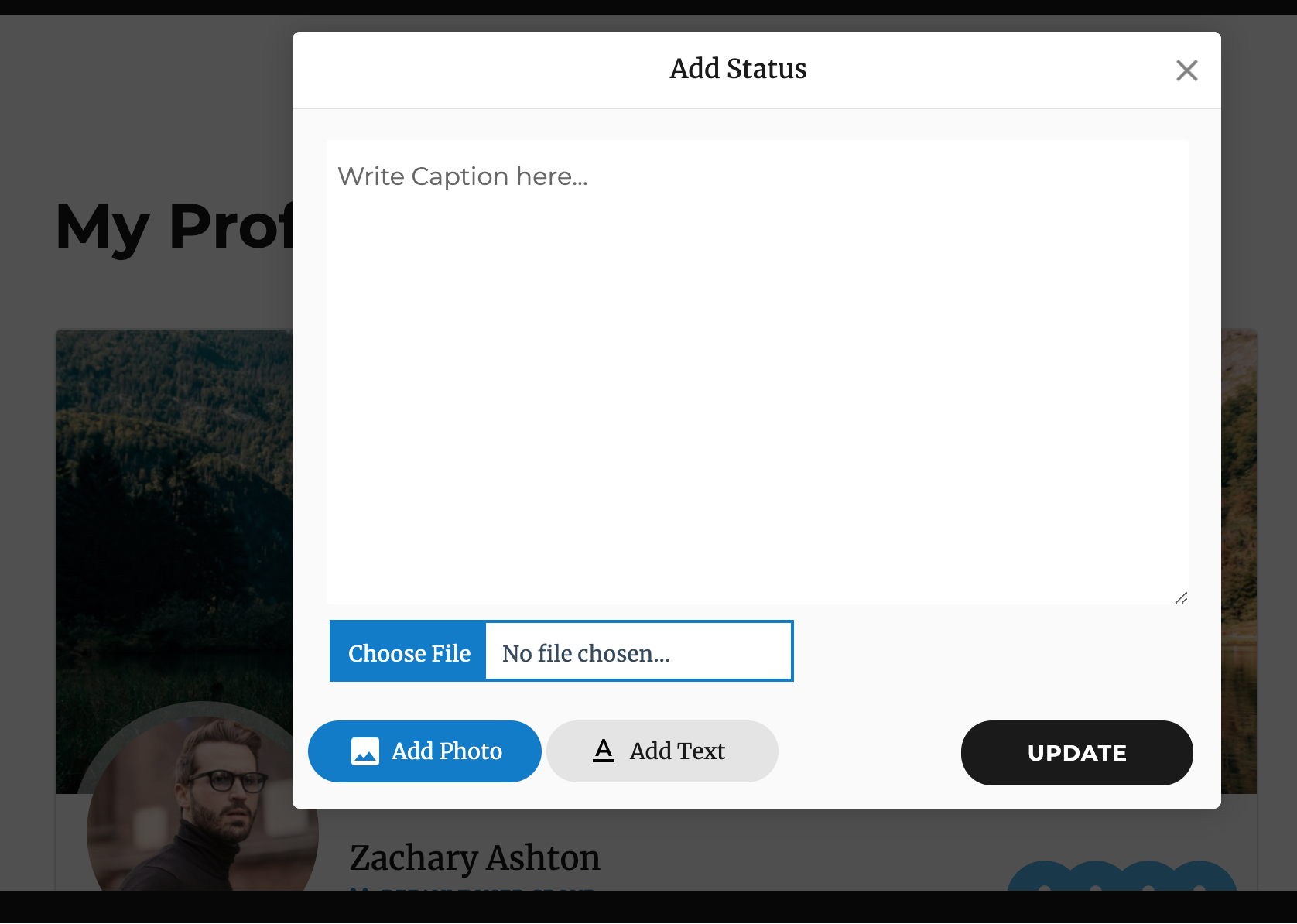Click the UPDATE button
1297x924 pixels.
tap(1076, 753)
